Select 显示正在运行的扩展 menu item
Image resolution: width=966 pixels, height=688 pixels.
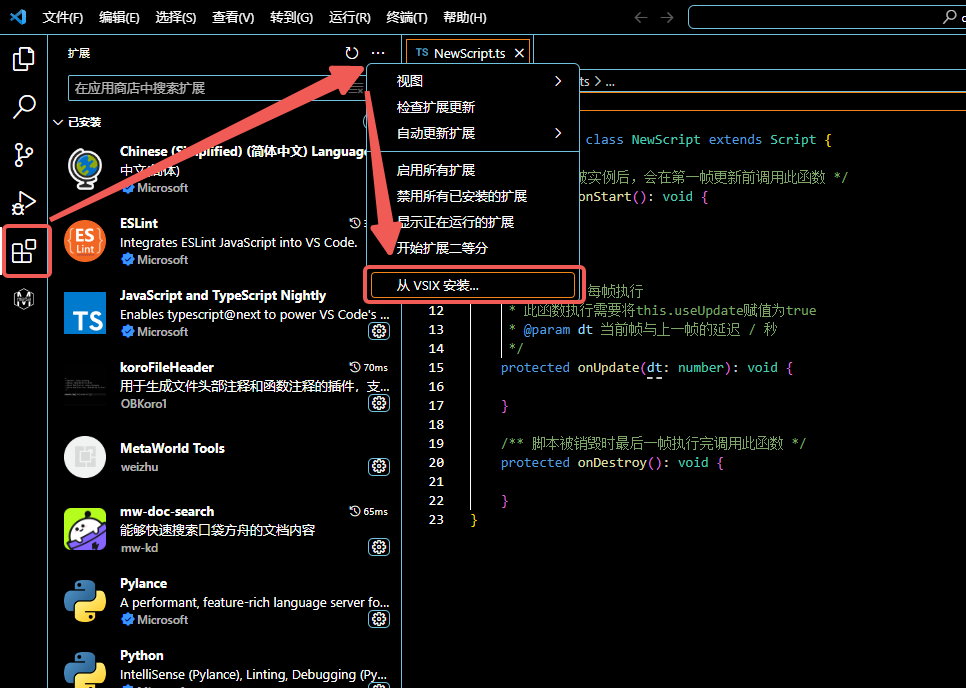[473, 222]
